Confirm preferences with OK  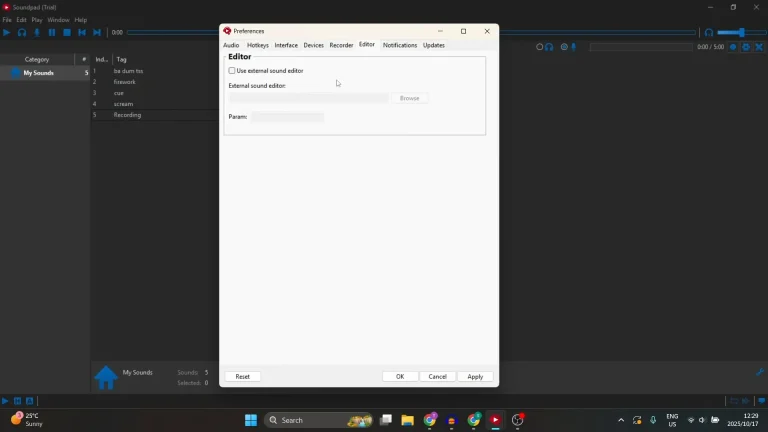400,377
